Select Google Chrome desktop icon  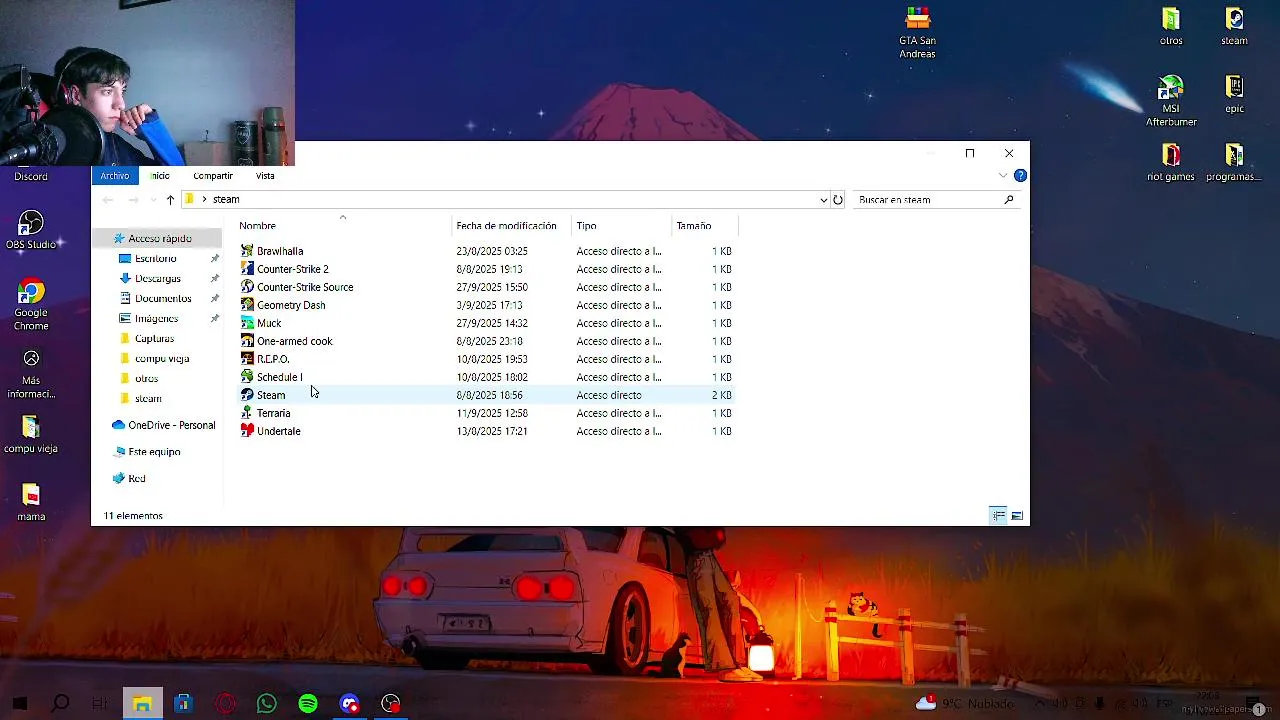(31, 305)
